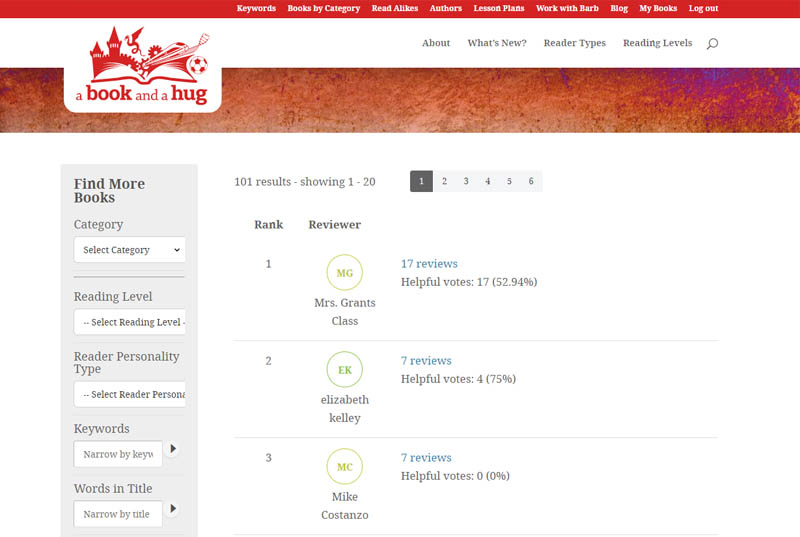The image size is (800, 537).
Task: Open the Select Reader Personality dropdown
Action: [x=129, y=394]
